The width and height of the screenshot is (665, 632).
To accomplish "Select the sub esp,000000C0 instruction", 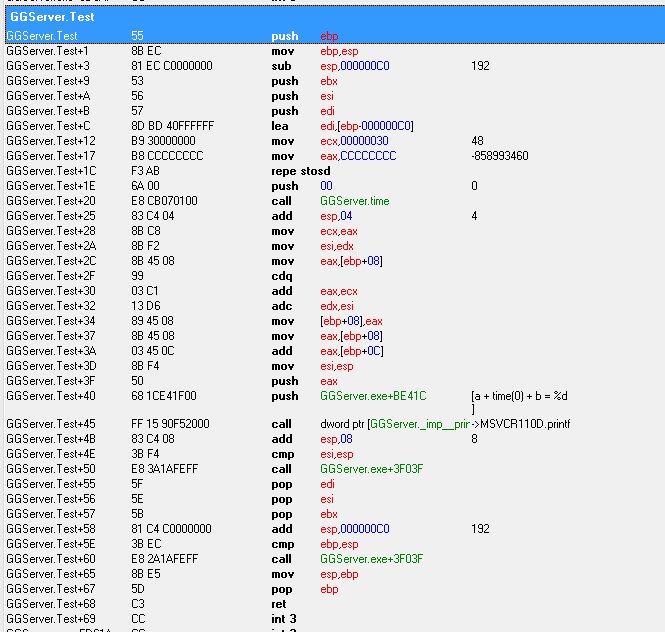I will [x=330, y=66].
